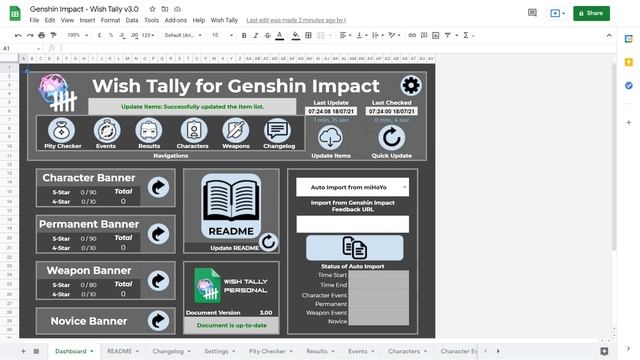
Task: Open the Pity Checker navigation icon
Action: click(62, 131)
